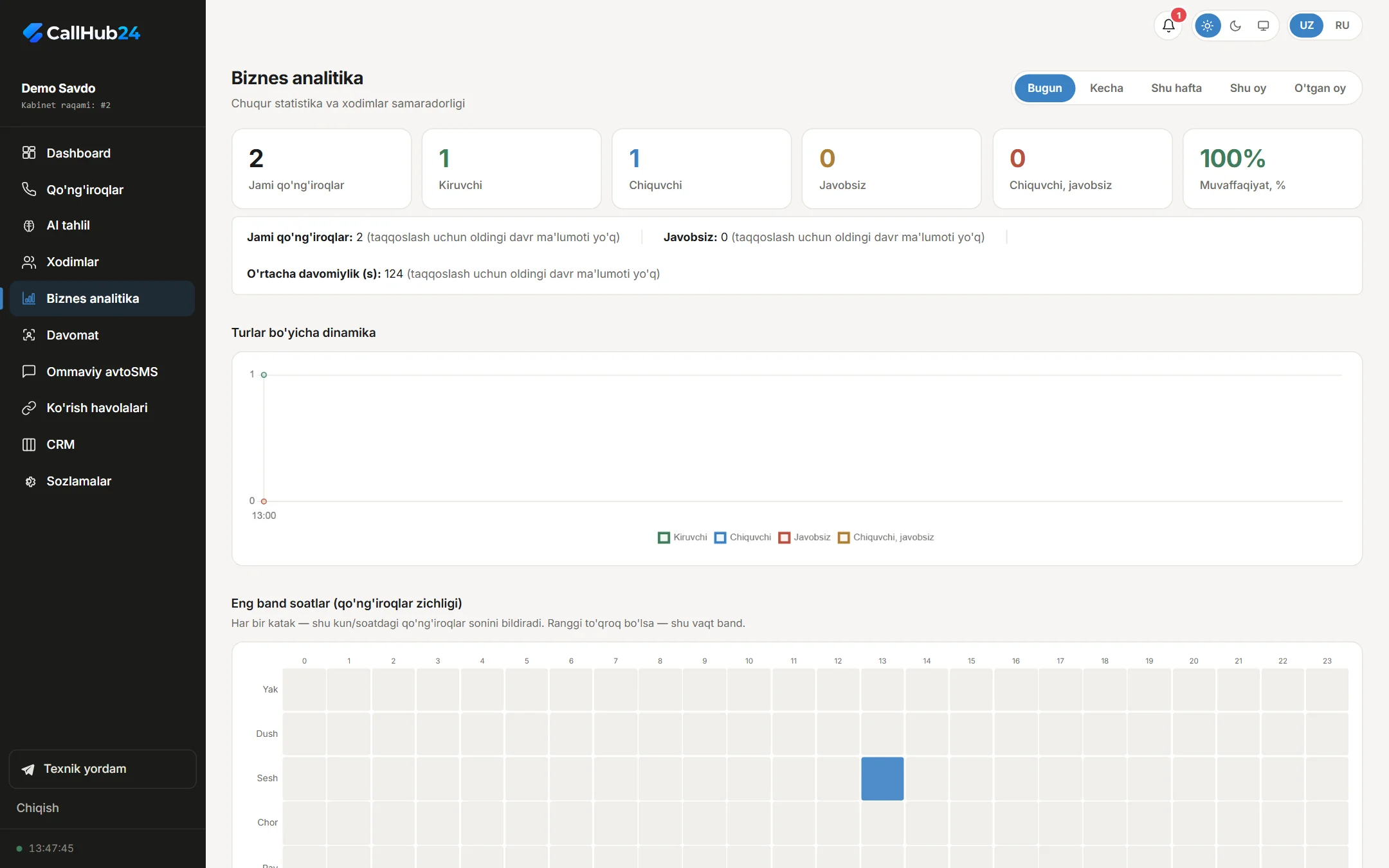Switch to dark theme moon icon
Screen dimensions: 1389x868
[1235, 26]
